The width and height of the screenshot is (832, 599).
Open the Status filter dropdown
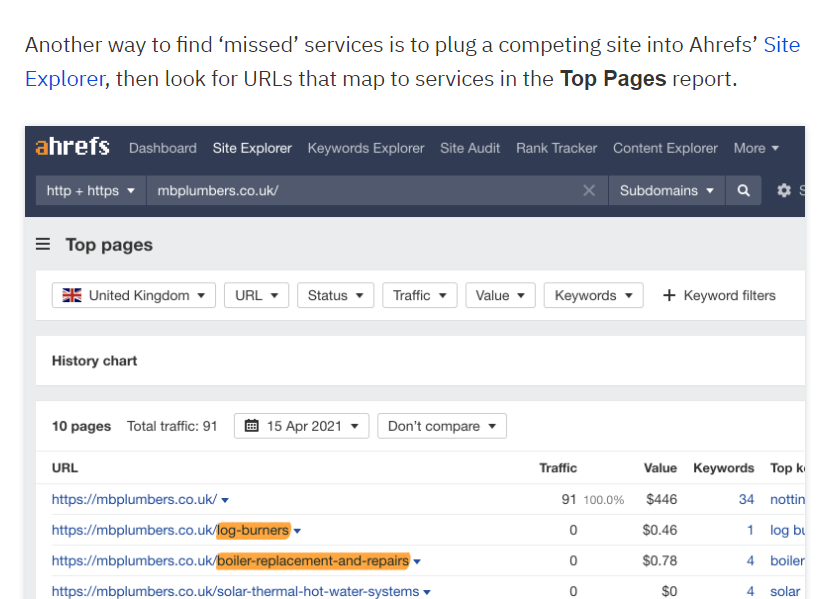(335, 295)
